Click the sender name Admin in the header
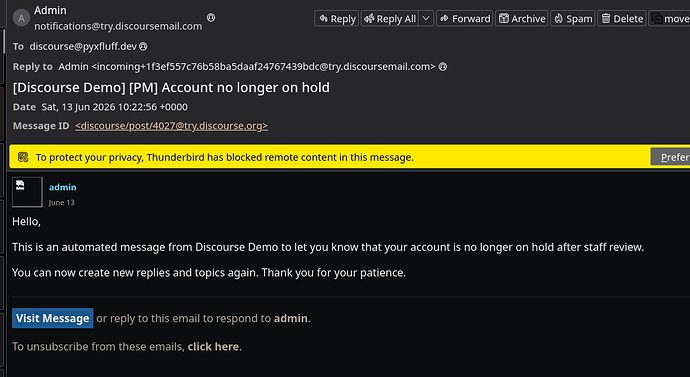690x377 pixels. (50, 10)
